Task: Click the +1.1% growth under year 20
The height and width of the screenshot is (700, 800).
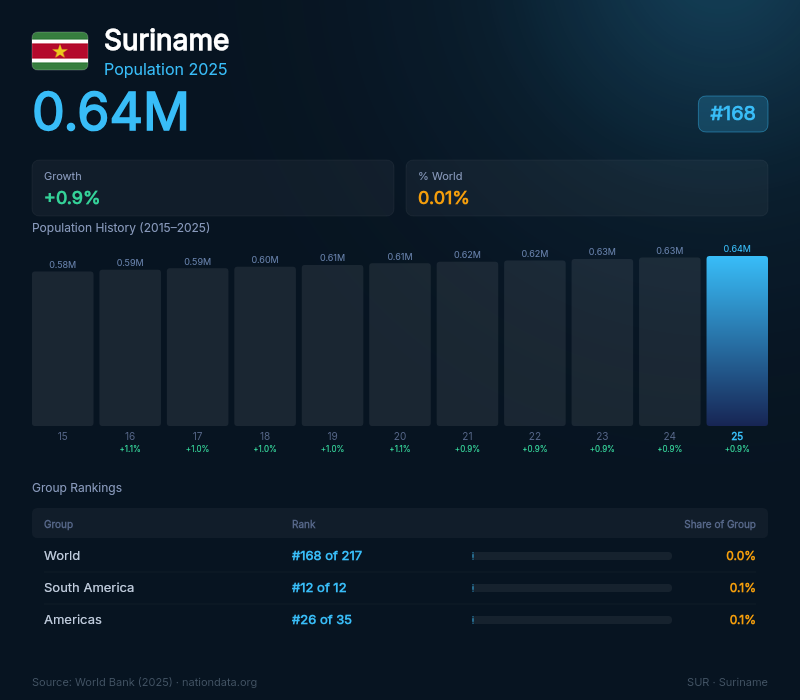Action: pyautogui.click(x=400, y=449)
